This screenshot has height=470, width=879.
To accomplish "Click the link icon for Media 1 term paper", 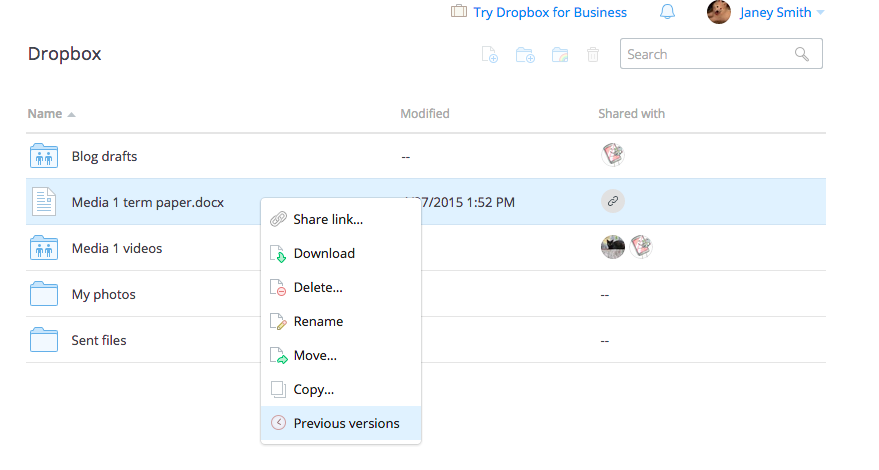I will [613, 202].
